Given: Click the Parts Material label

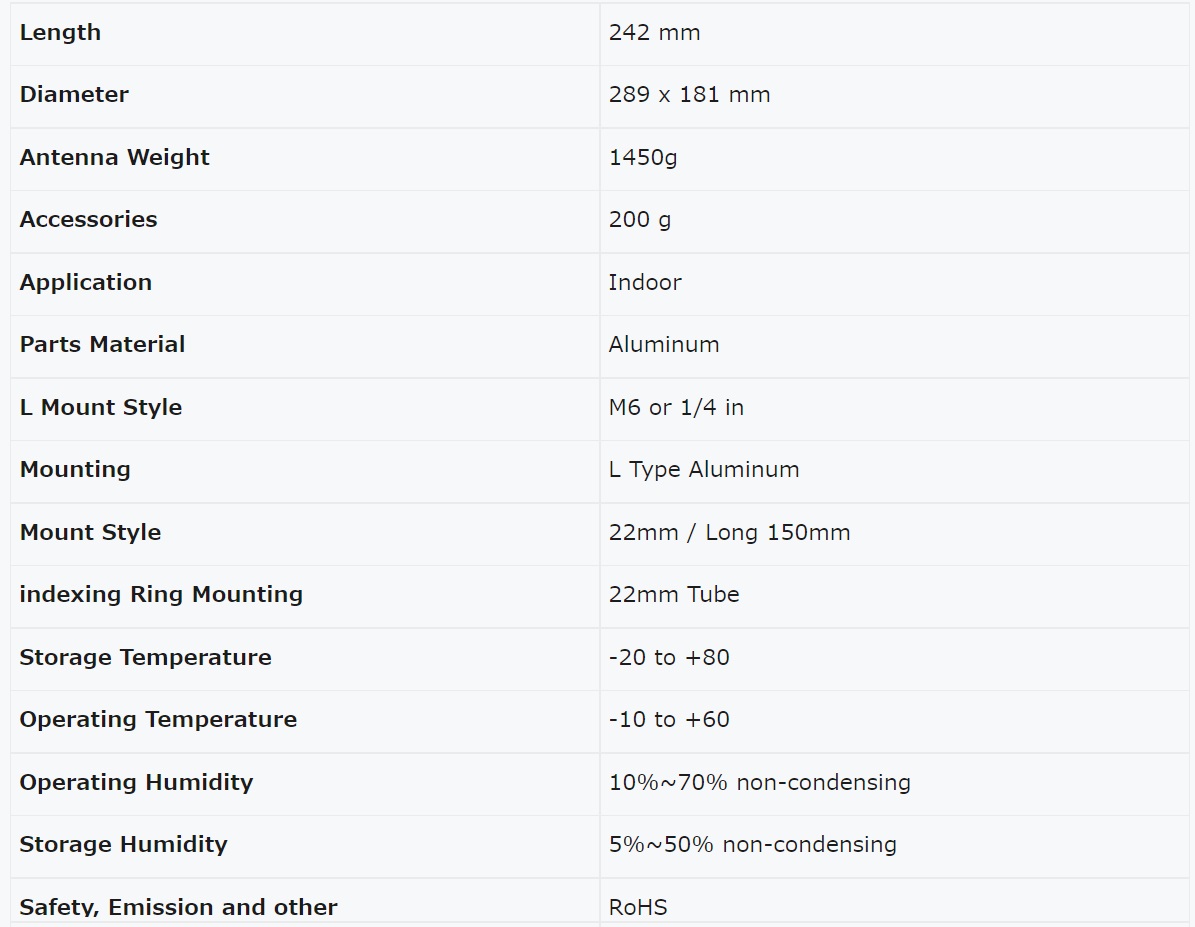Looking at the screenshot, I should (x=102, y=345).
